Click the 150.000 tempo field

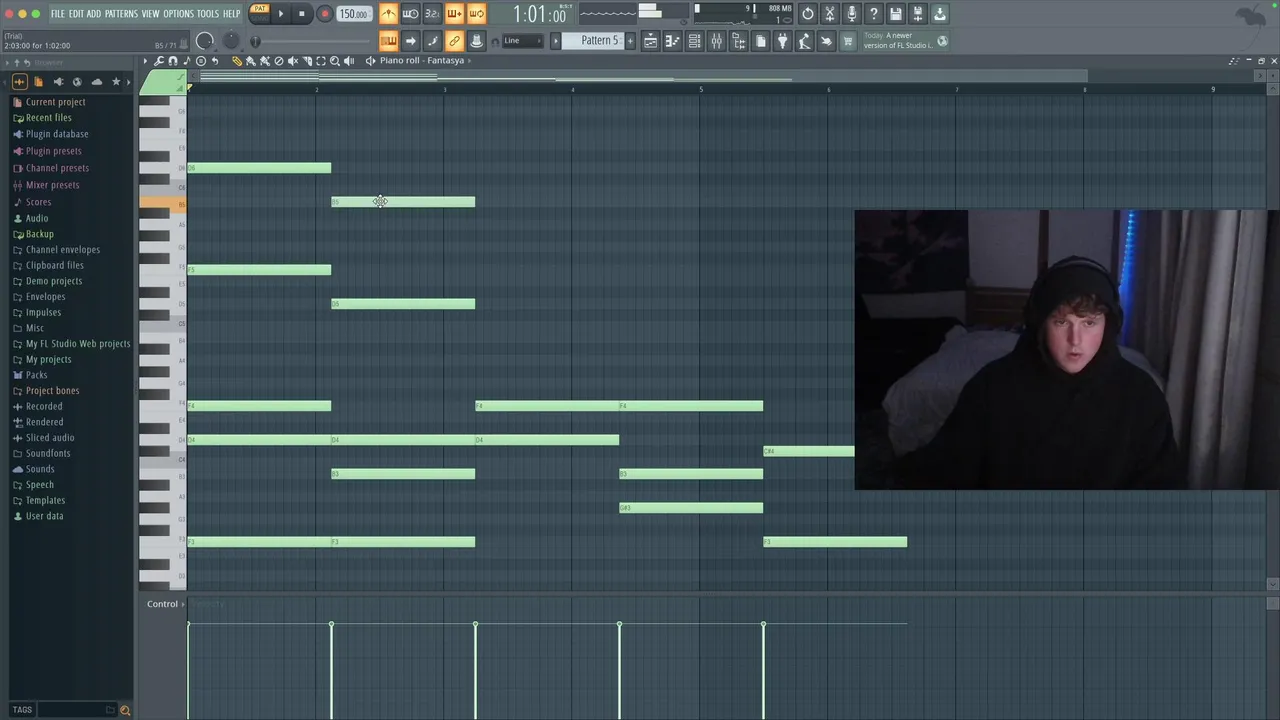[x=353, y=14]
